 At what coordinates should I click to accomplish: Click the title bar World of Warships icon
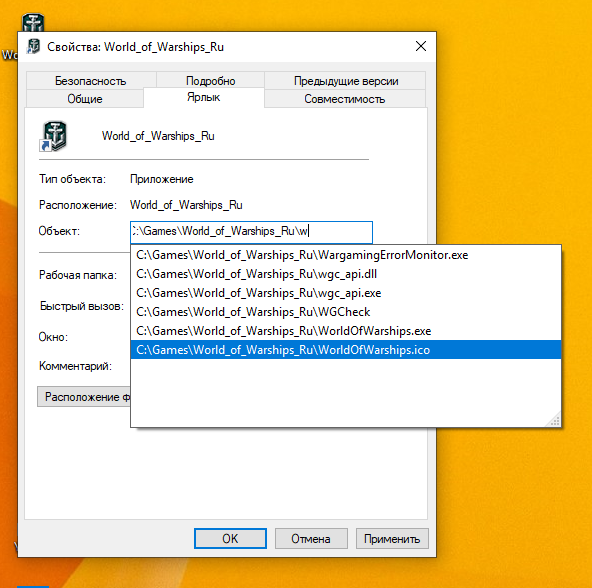(34, 46)
